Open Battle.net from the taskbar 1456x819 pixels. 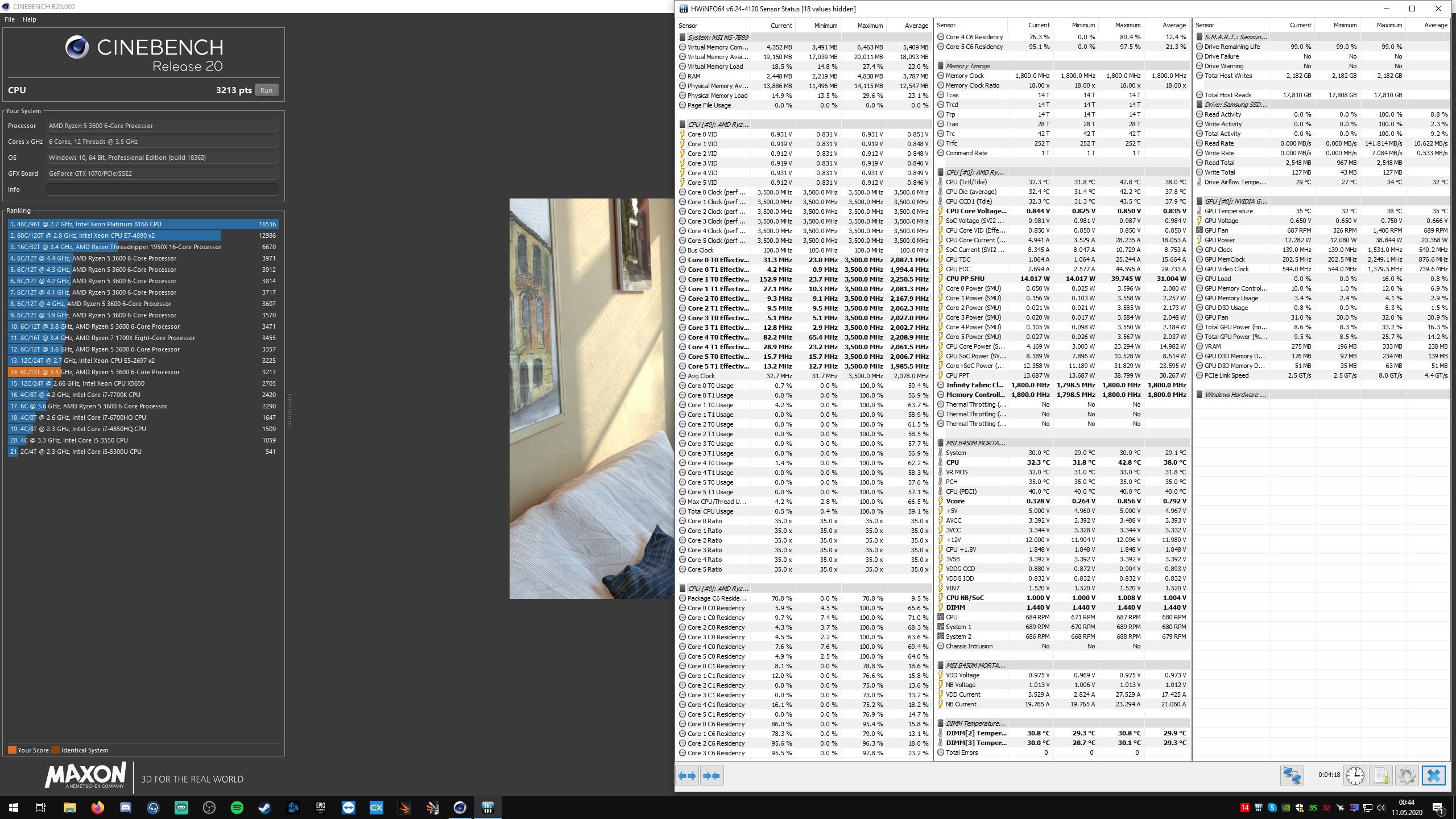(x=293, y=807)
